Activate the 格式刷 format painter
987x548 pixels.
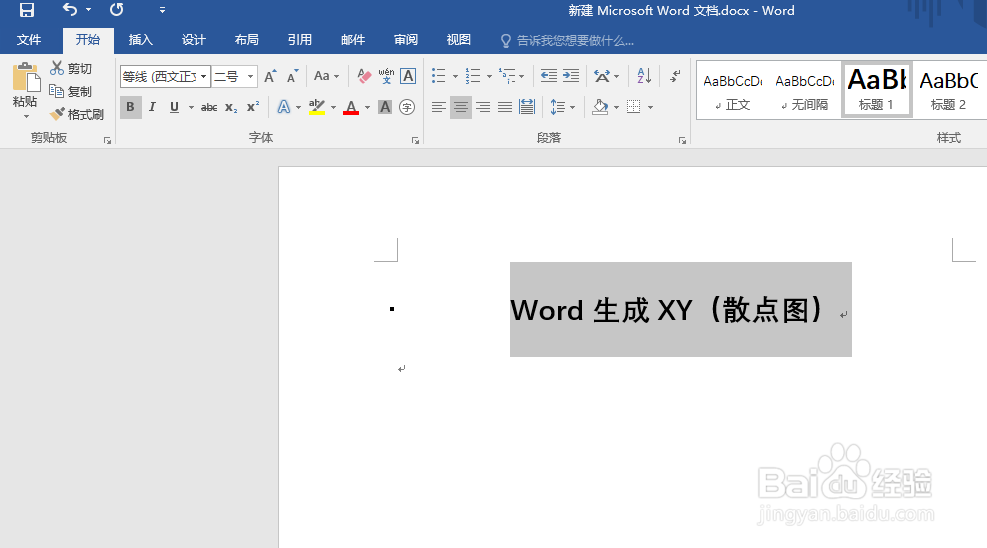[77, 114]
